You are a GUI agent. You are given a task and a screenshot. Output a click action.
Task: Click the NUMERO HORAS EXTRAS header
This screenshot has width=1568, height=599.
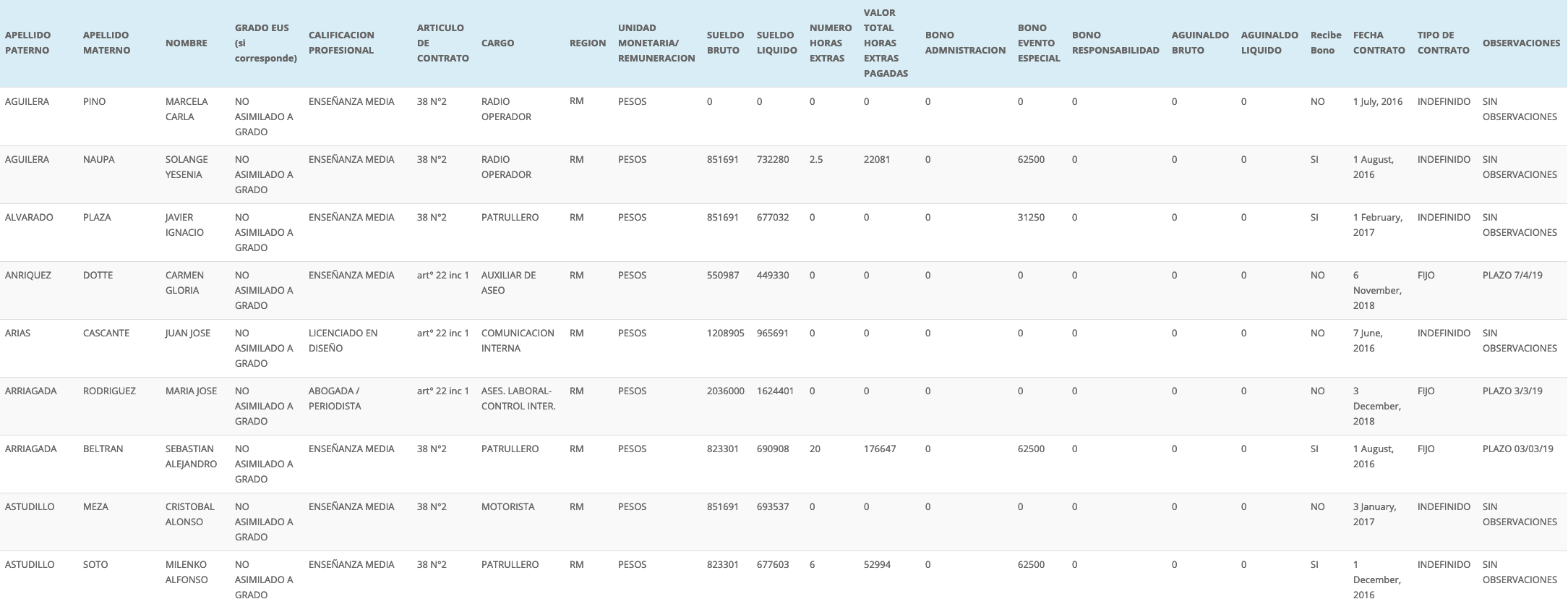tap(830, 43)
